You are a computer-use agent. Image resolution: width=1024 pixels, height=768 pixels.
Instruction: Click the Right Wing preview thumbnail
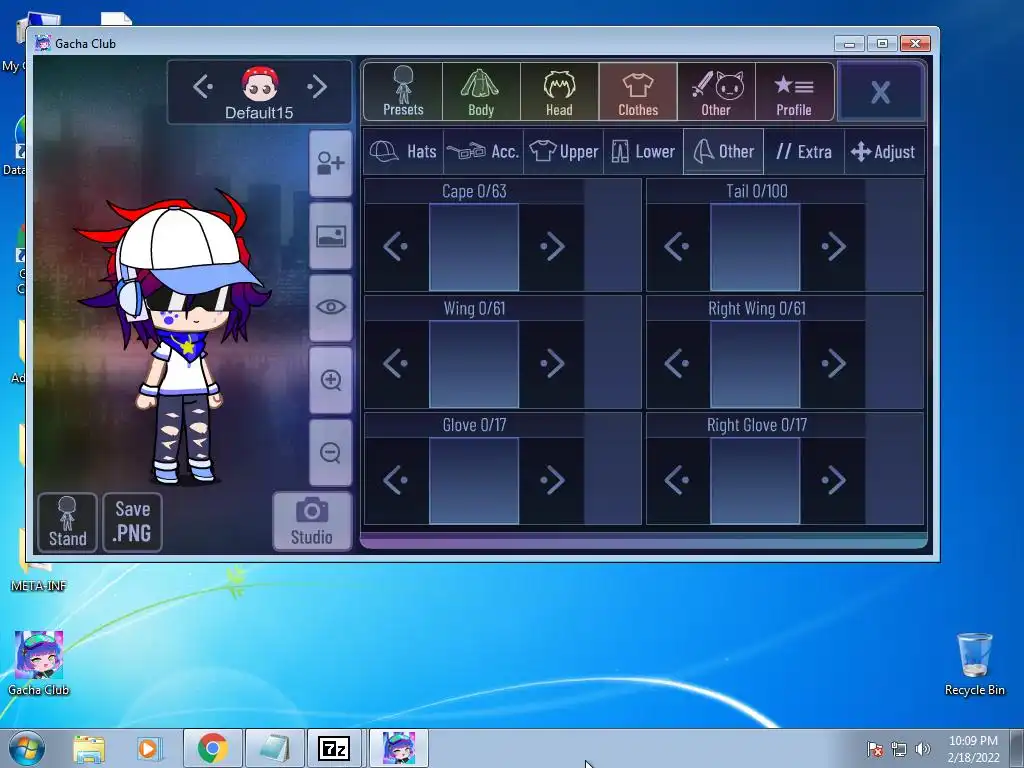[x=756, y=364]
